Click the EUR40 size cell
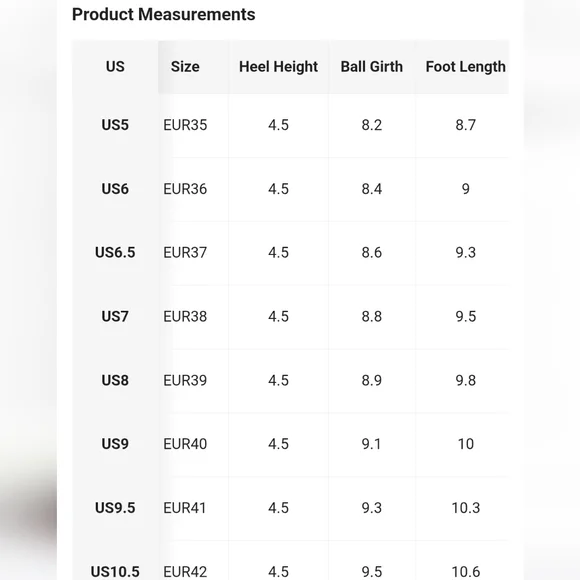 185,444
